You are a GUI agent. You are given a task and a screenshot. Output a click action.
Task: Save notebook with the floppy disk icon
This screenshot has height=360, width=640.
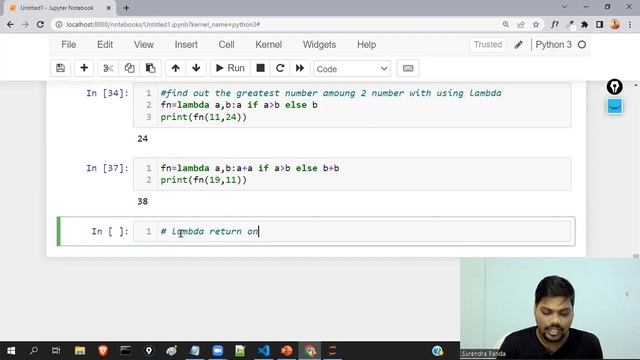click(60, 68)
